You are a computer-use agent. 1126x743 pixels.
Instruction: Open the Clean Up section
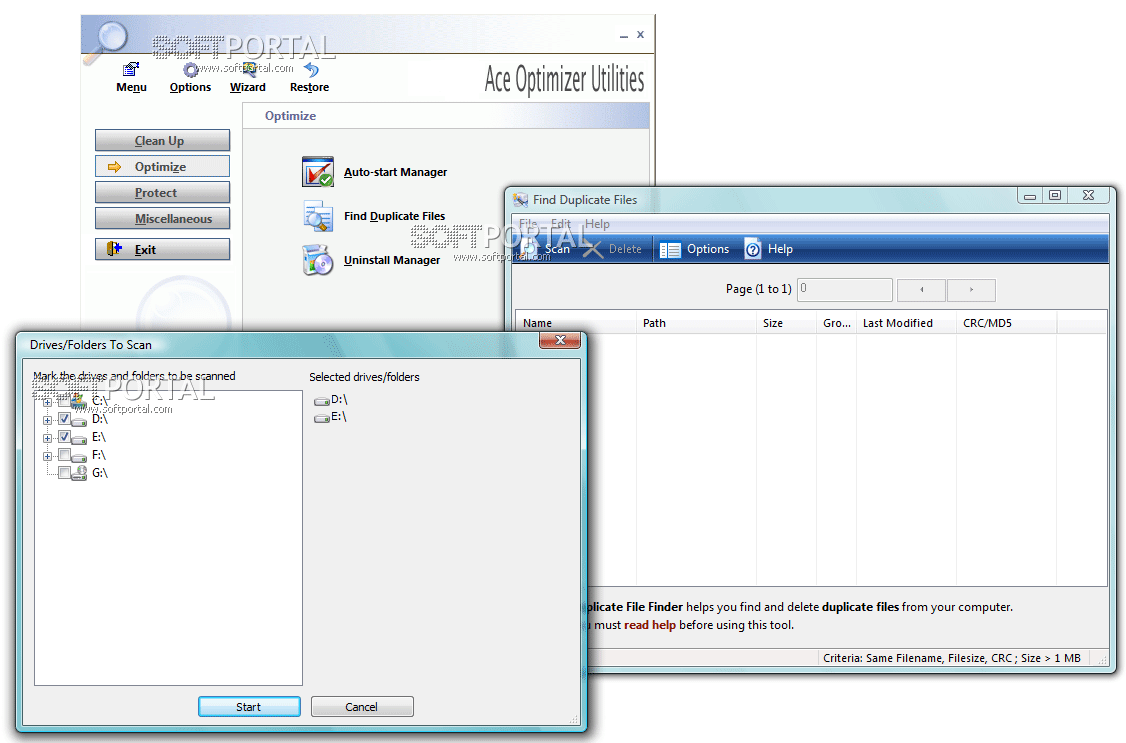pyautogui.click(x=162, y=141)
